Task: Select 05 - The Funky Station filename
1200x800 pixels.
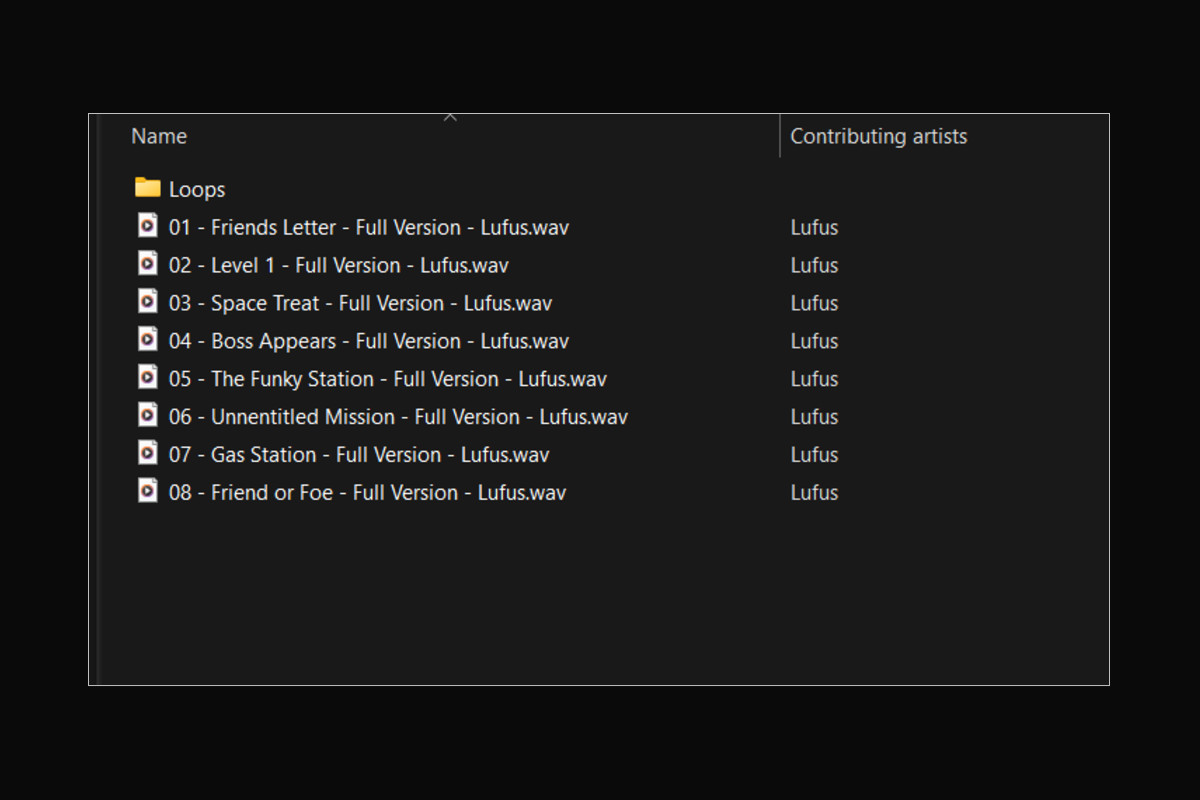Action: click(387, 379)
